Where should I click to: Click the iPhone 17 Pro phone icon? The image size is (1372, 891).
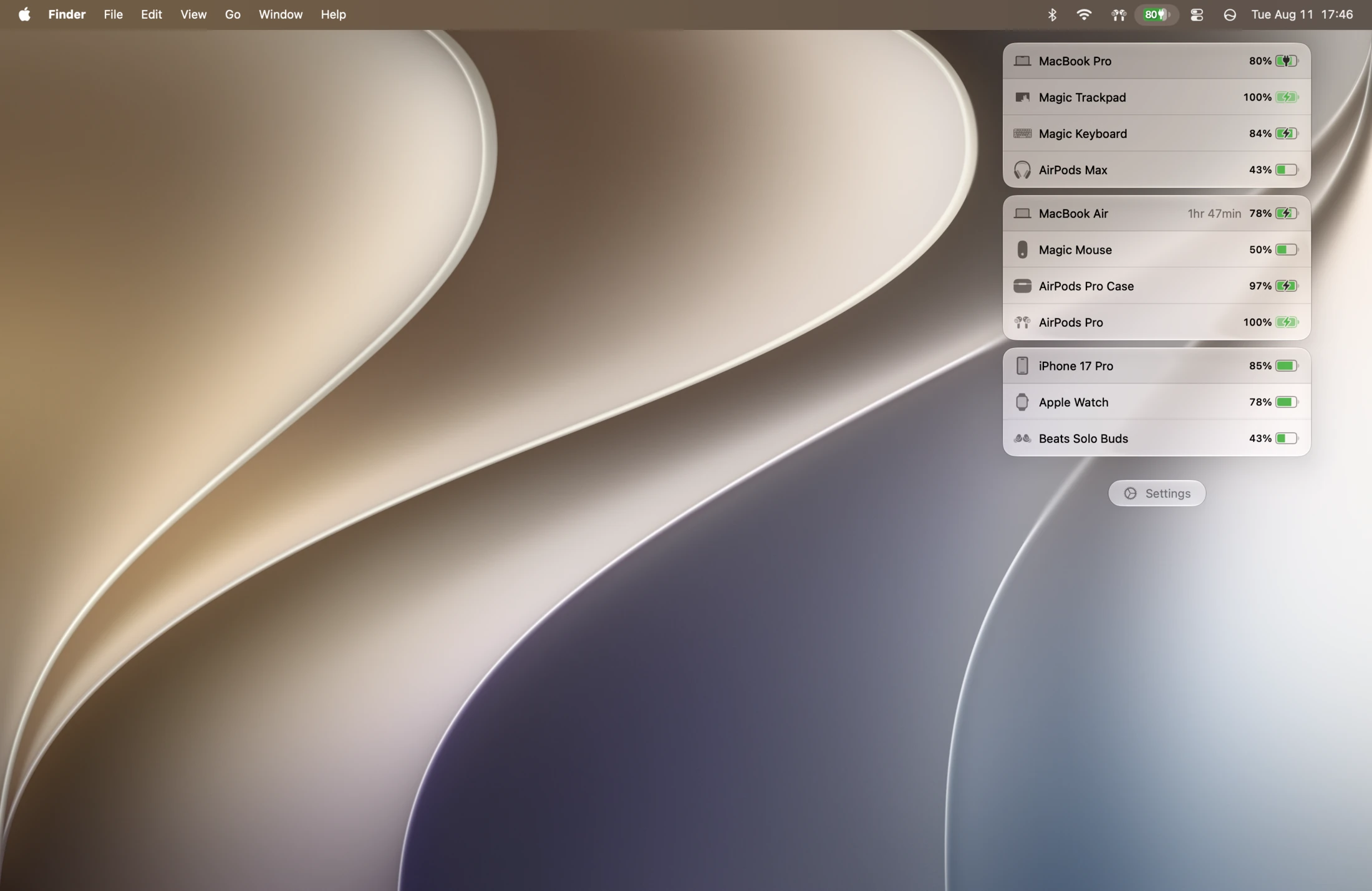point(1022,366)
